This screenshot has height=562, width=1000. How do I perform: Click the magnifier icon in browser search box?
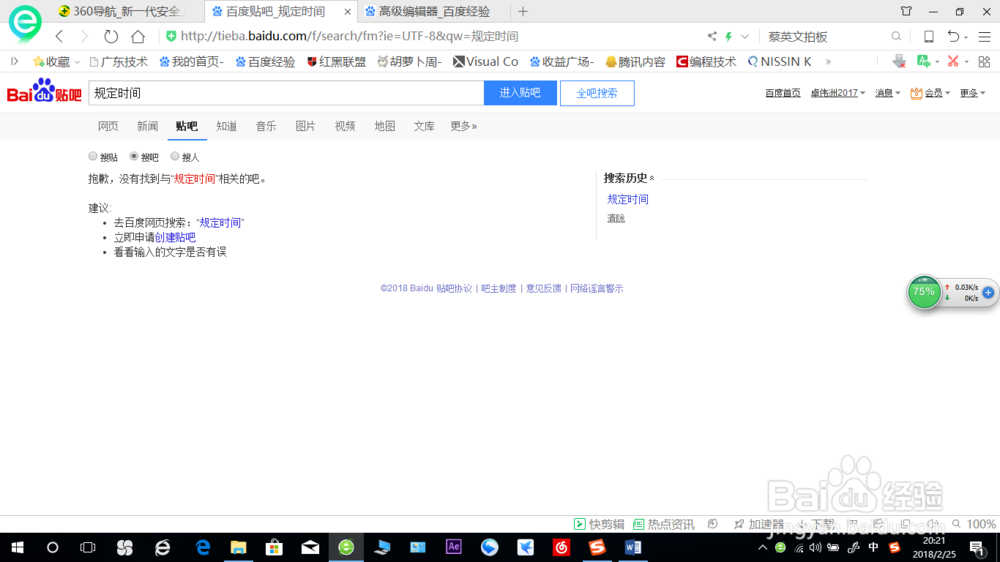(896, 36)
